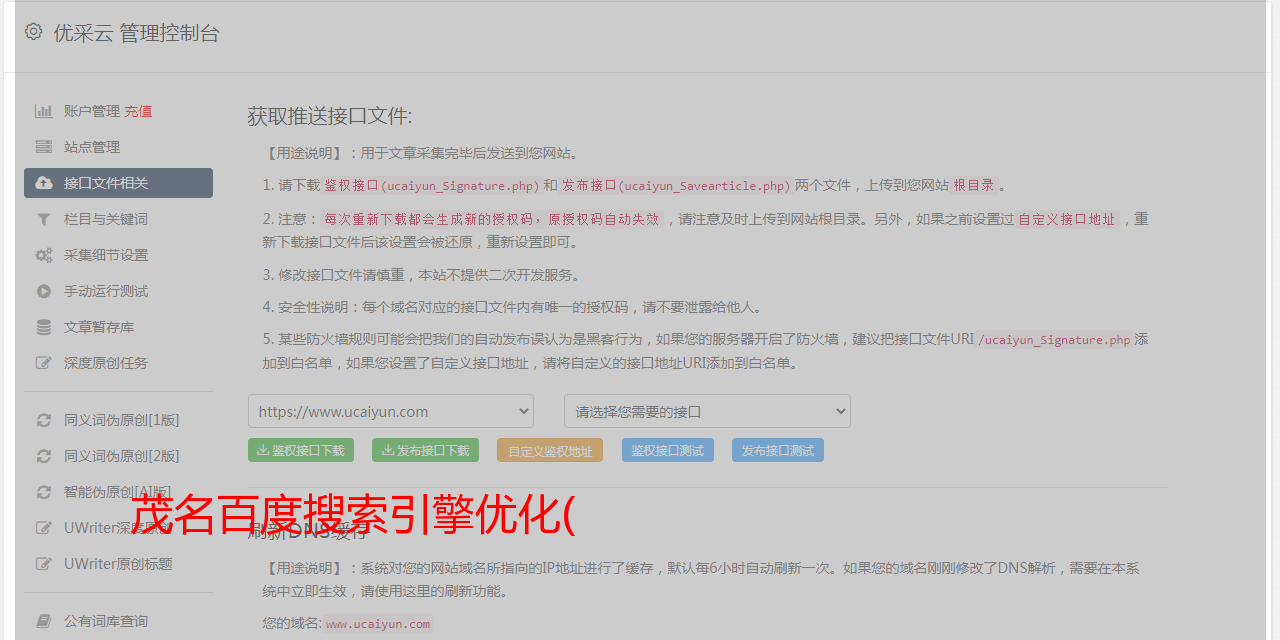Click the 优采云 管理控制台 title
The image size is (1280, 640).
[x=136, y=33]
